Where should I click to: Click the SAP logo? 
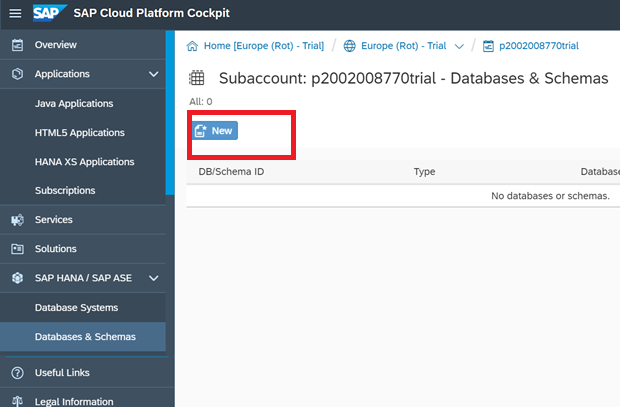49,13
